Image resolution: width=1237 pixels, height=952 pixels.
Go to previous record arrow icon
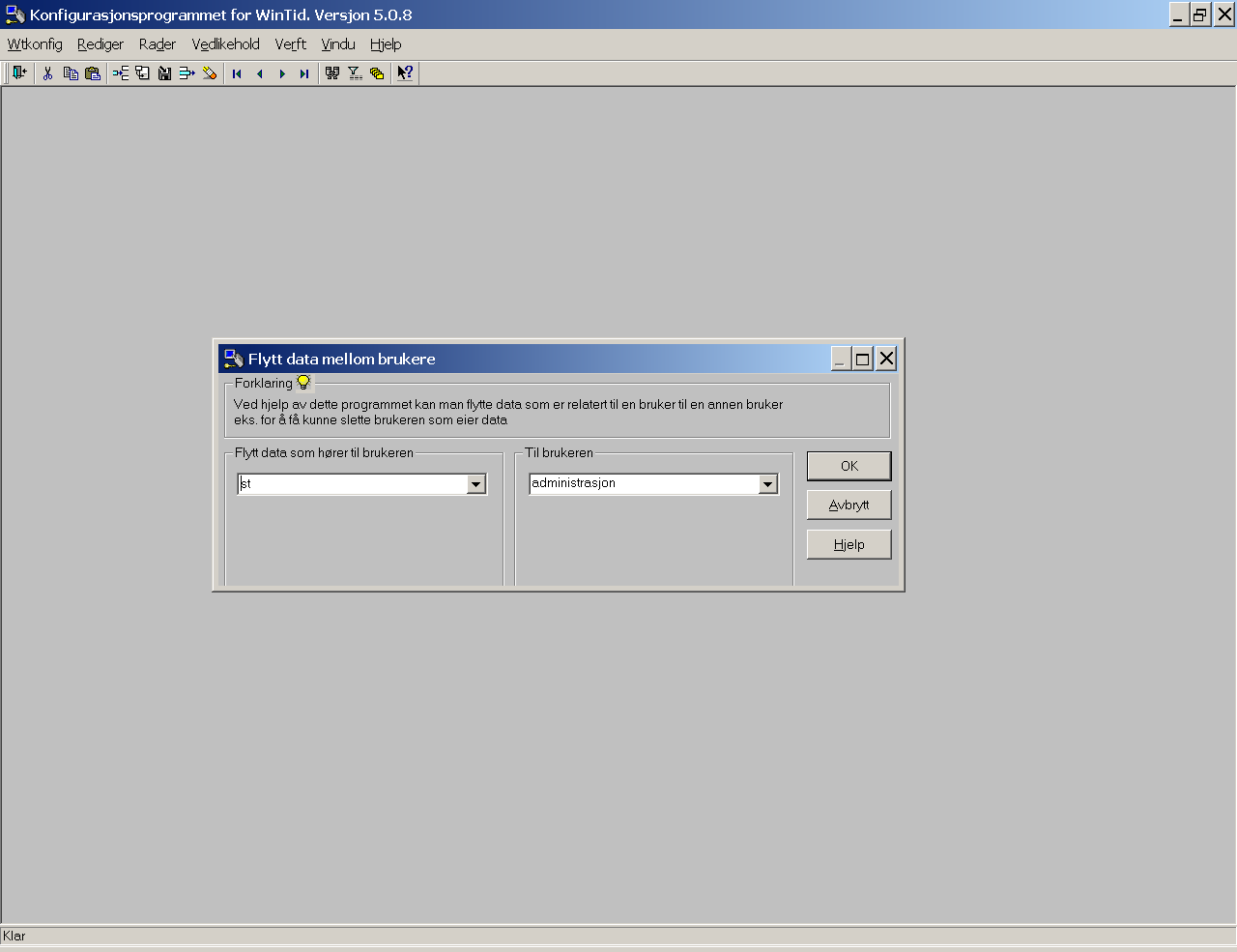click(x=259, y=73)
